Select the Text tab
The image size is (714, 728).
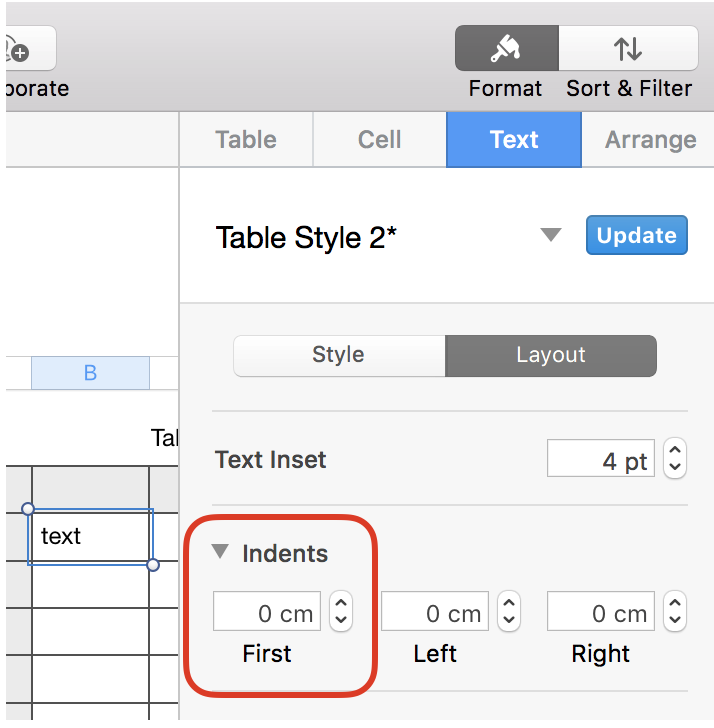click(514, 140)
